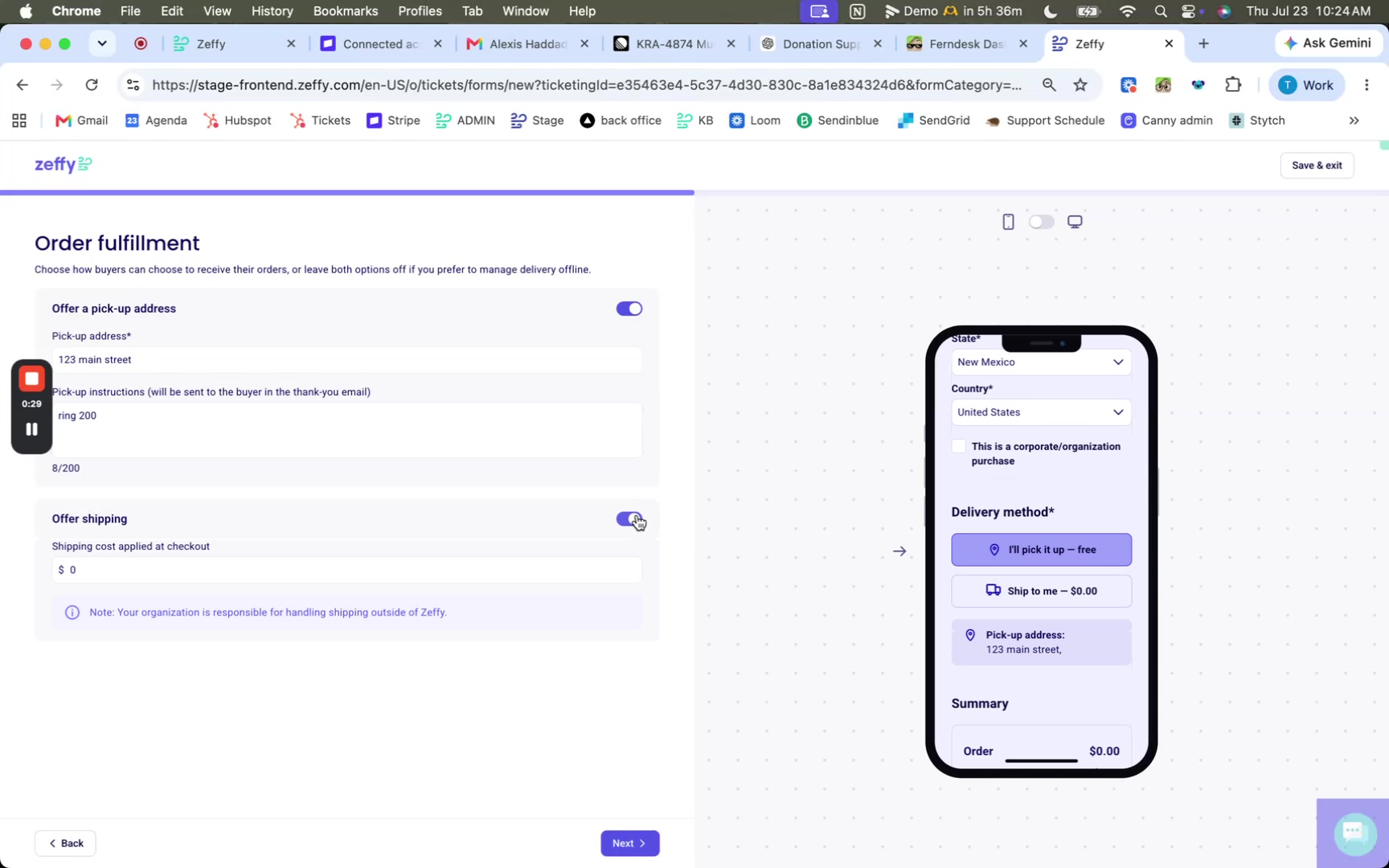
Task: Click the Notion icon in menu bar
Action: [858, 11]
